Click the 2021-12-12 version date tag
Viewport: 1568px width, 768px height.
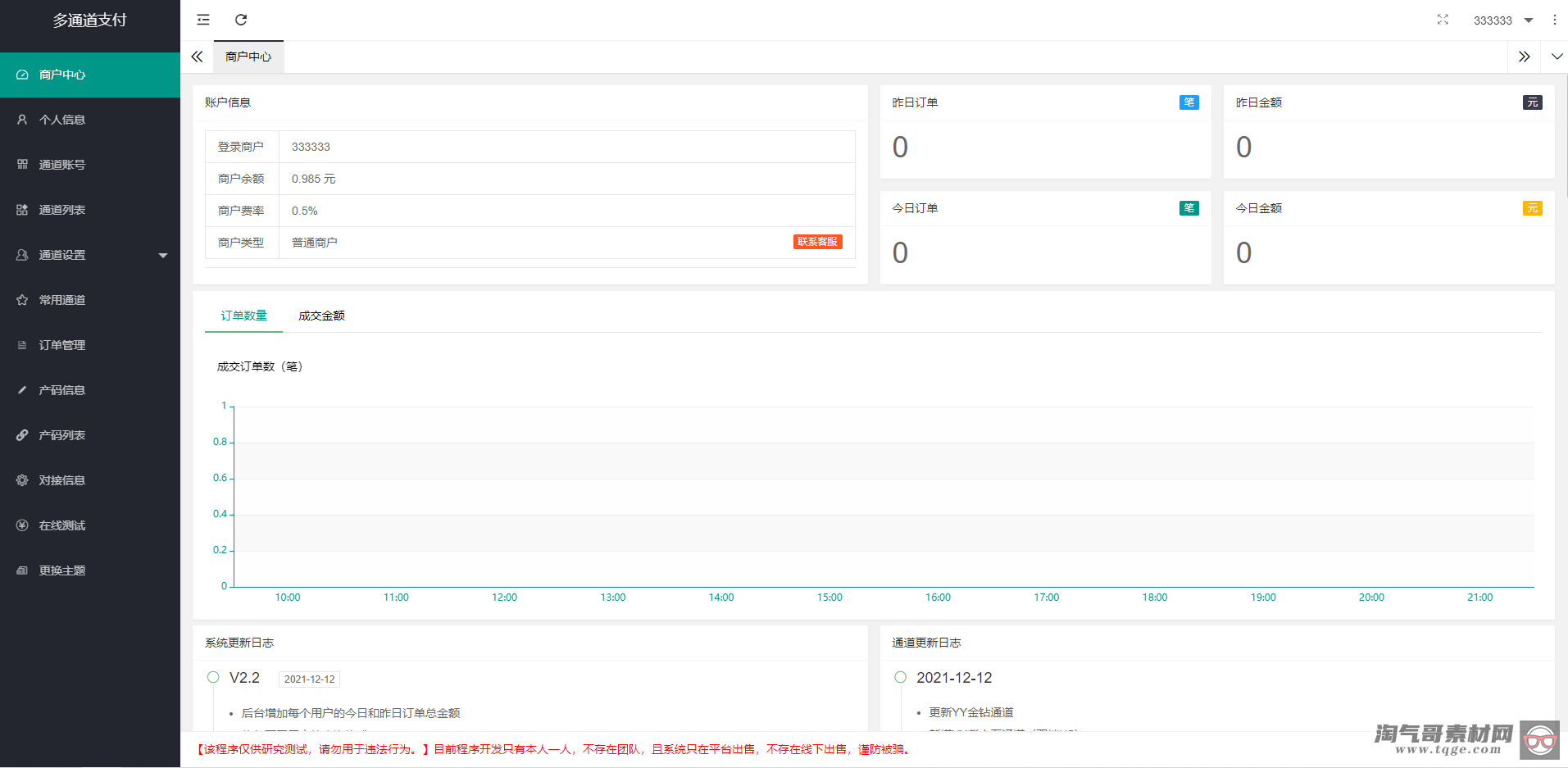[x=309, y=679]
